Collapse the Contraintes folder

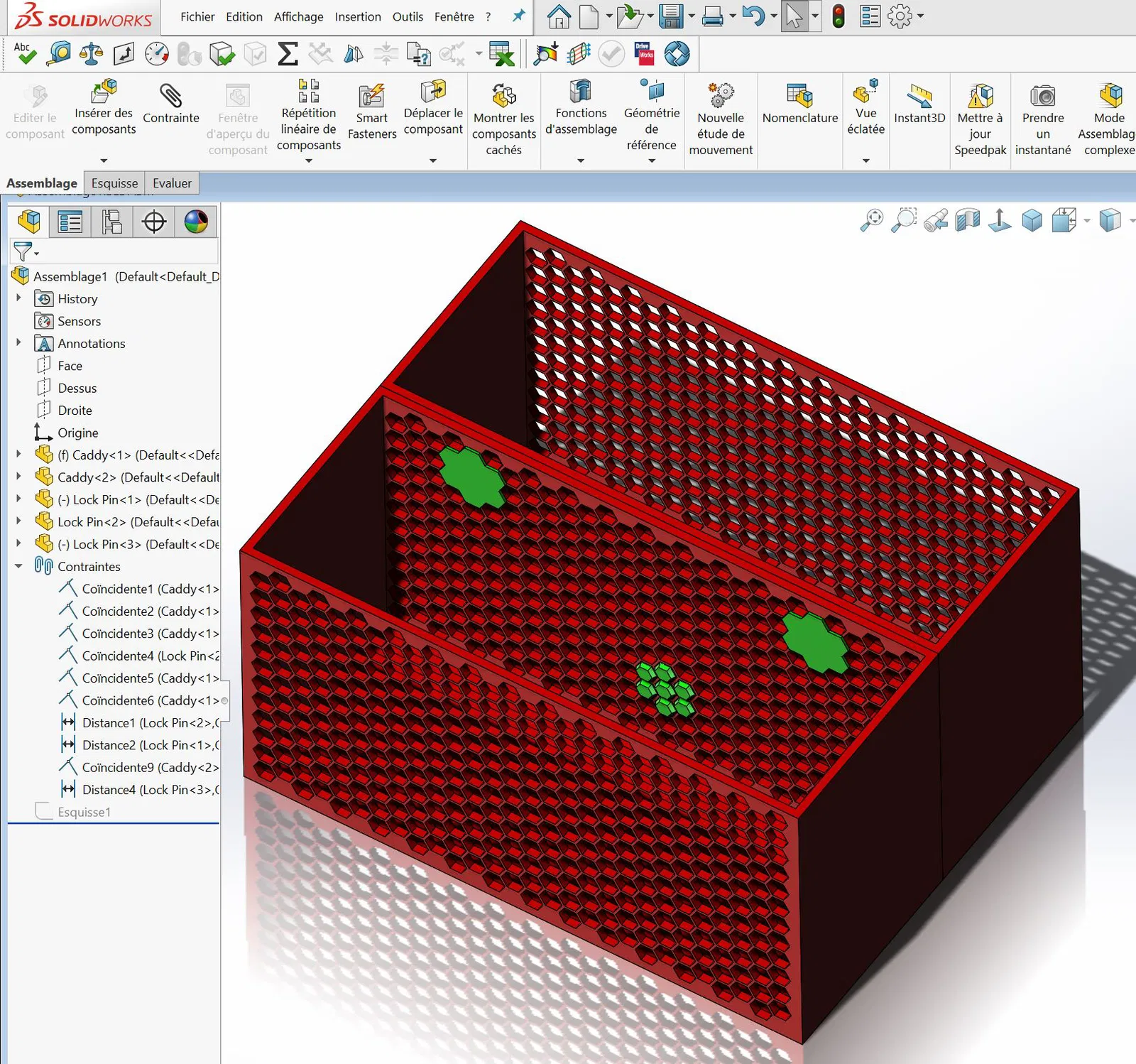(18, 566)
